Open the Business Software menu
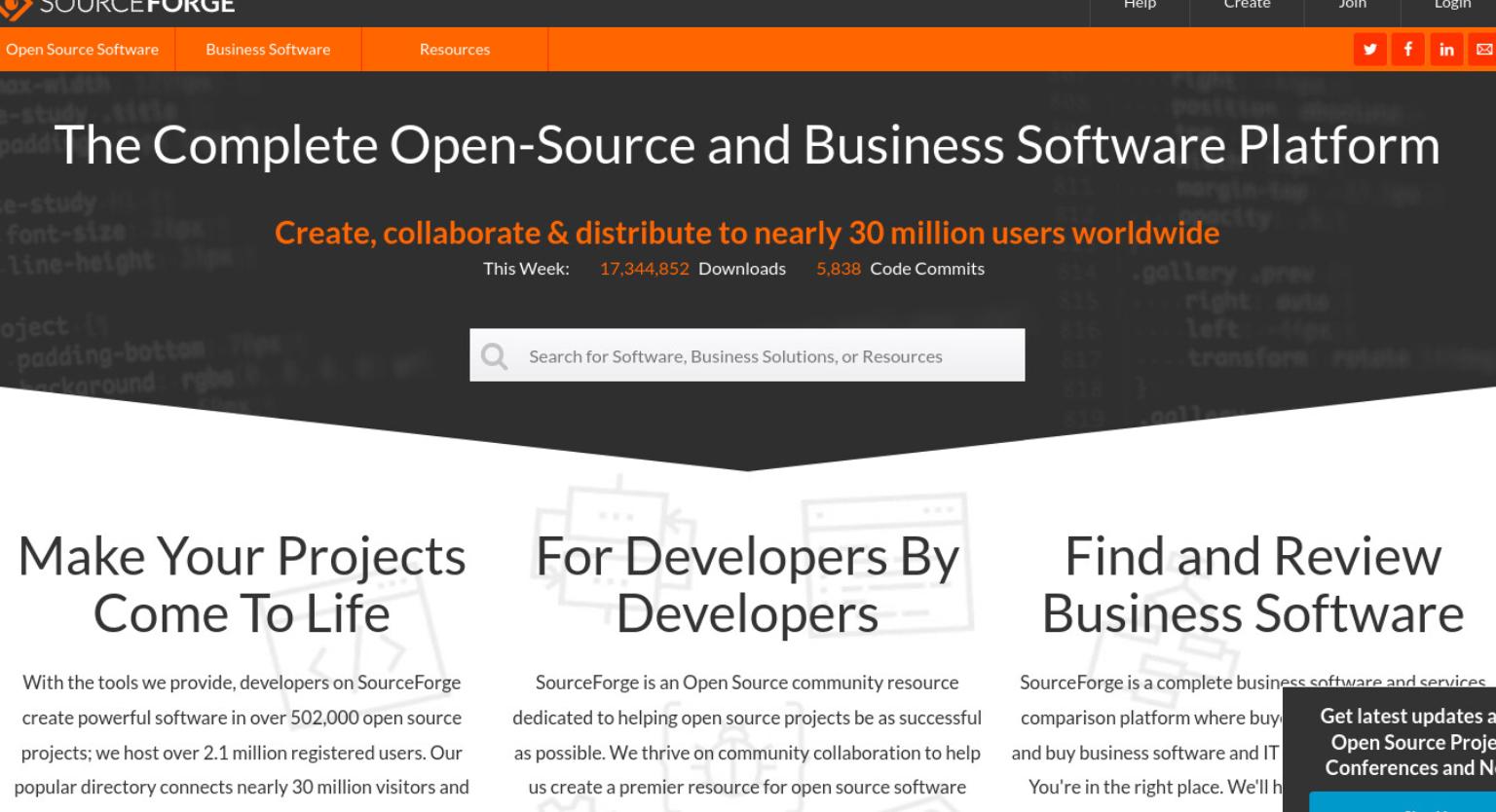The height and width of the screenshot is (812, 1496). point(268,50)
